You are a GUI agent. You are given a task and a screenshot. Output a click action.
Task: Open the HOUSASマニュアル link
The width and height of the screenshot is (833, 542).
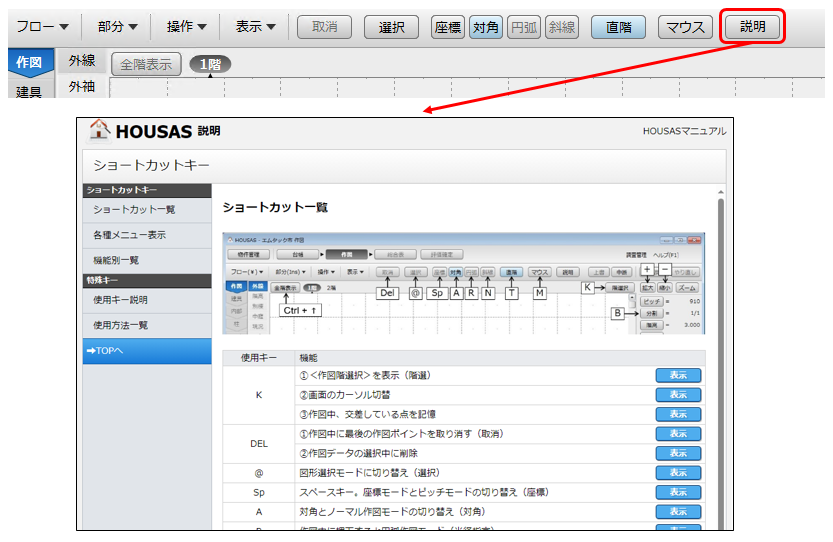point(684,131)
